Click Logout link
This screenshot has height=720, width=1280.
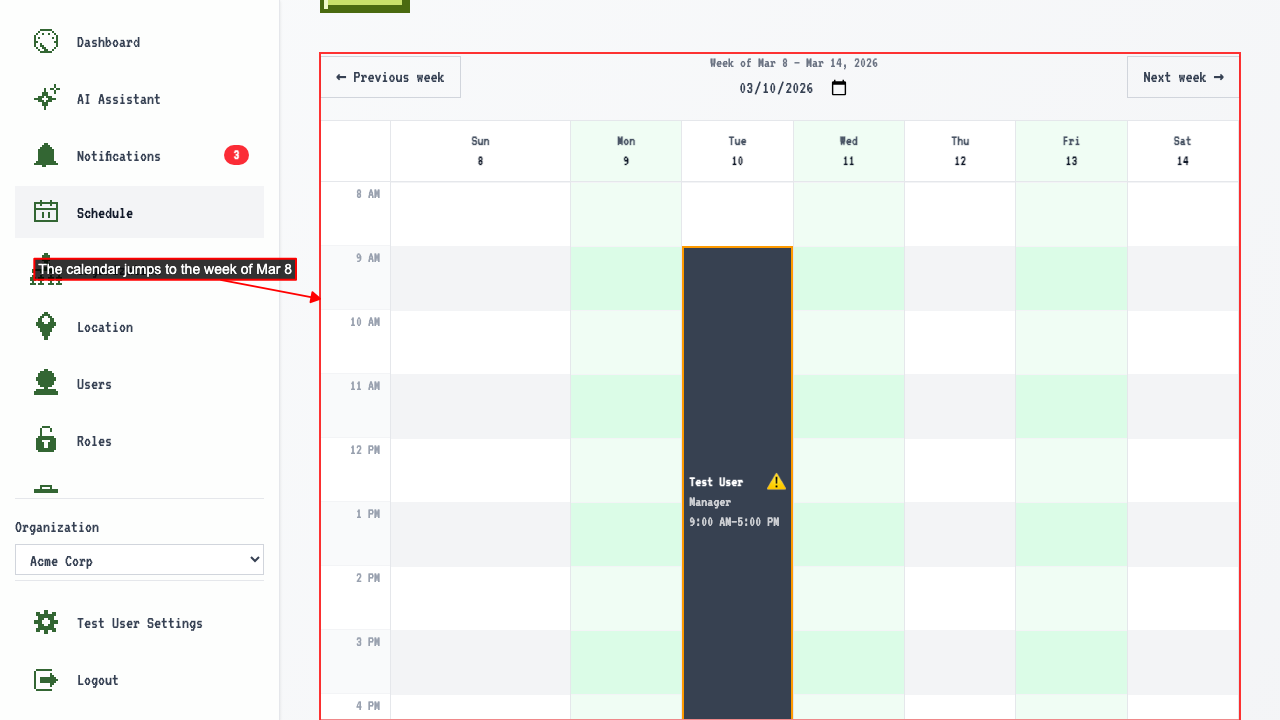tap(139, 680)
